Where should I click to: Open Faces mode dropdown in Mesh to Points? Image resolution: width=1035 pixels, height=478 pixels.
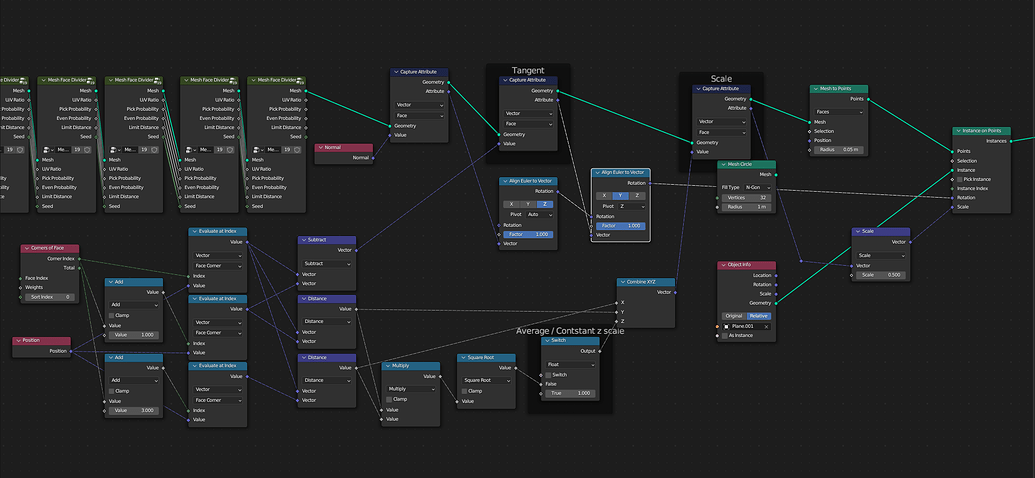point(838,112)
